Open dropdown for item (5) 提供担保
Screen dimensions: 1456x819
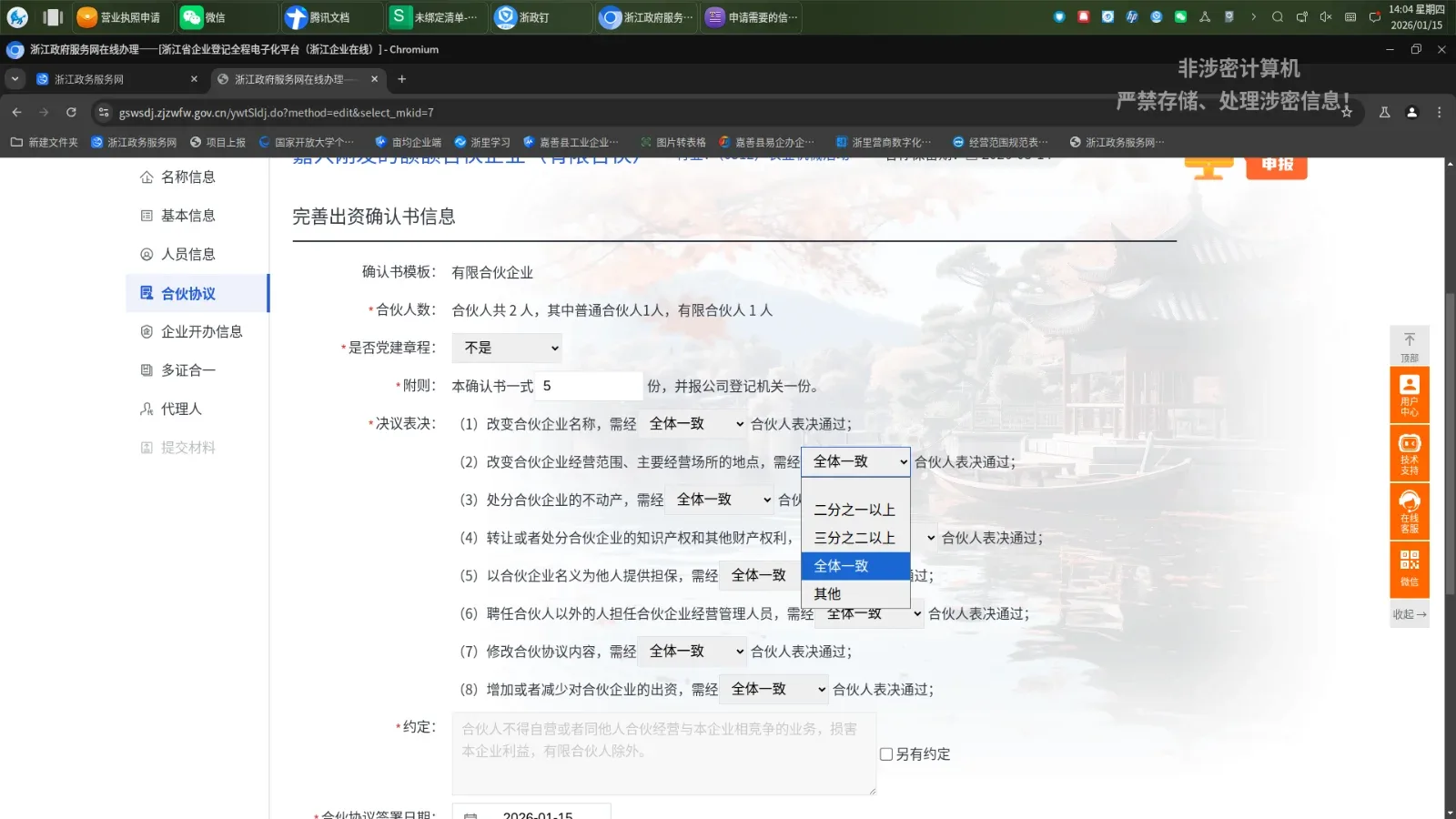tap(761, 575)
